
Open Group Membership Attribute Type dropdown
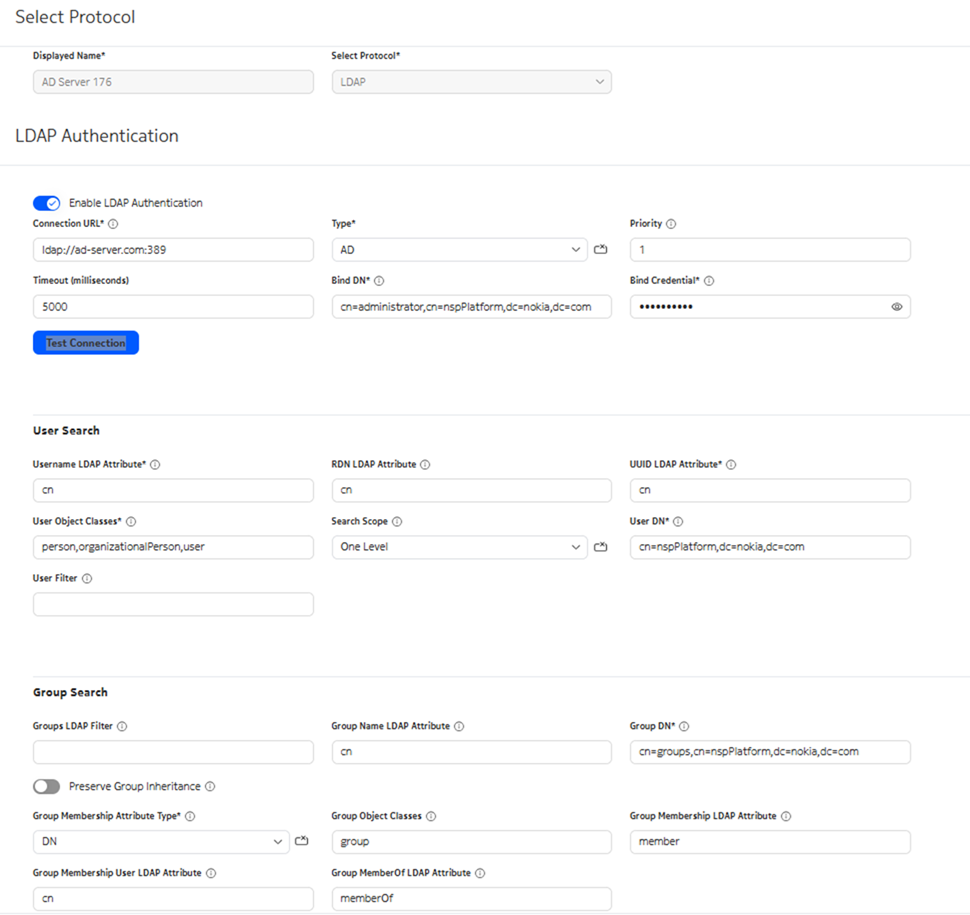161,842
